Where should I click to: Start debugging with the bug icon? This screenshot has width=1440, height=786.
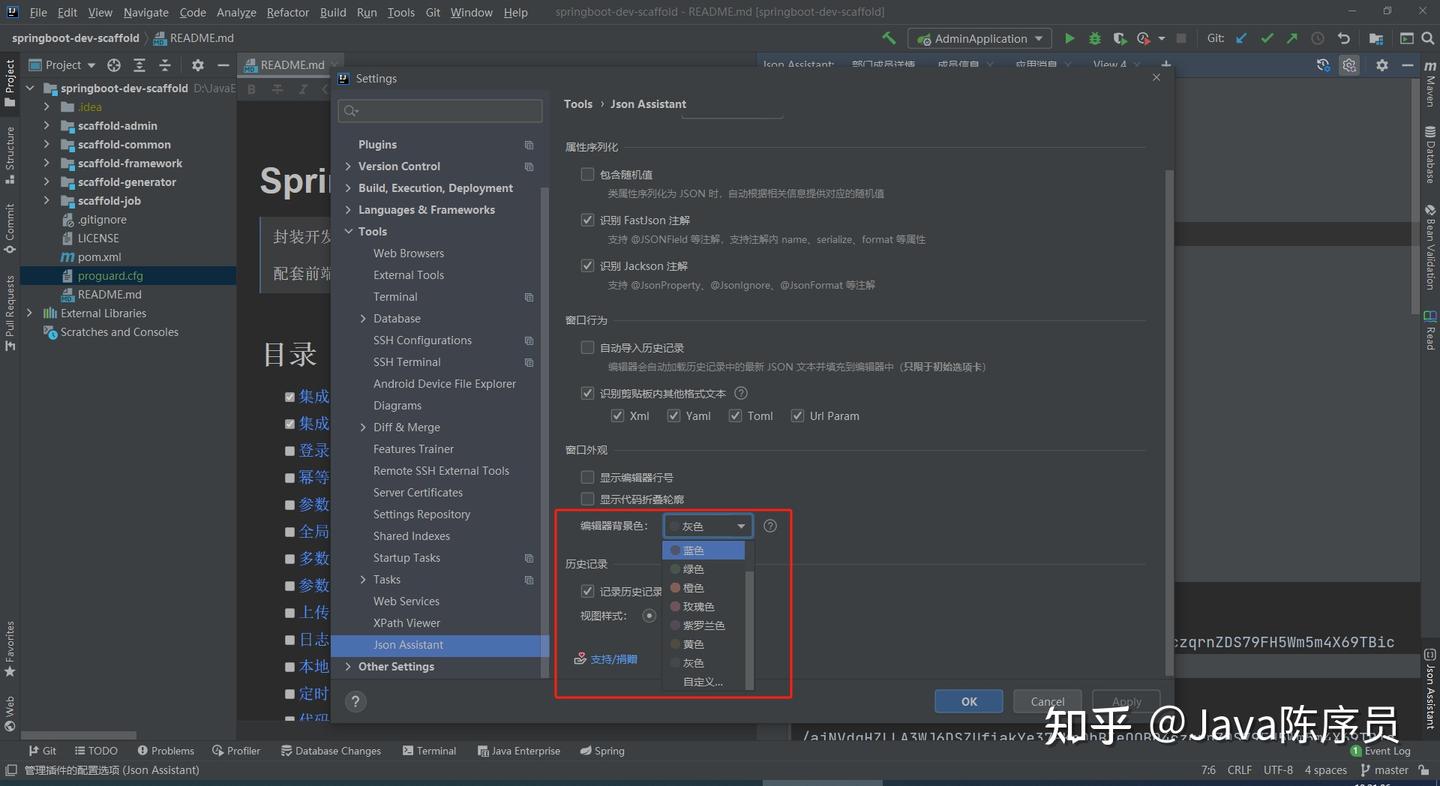tap(1094, 37)
